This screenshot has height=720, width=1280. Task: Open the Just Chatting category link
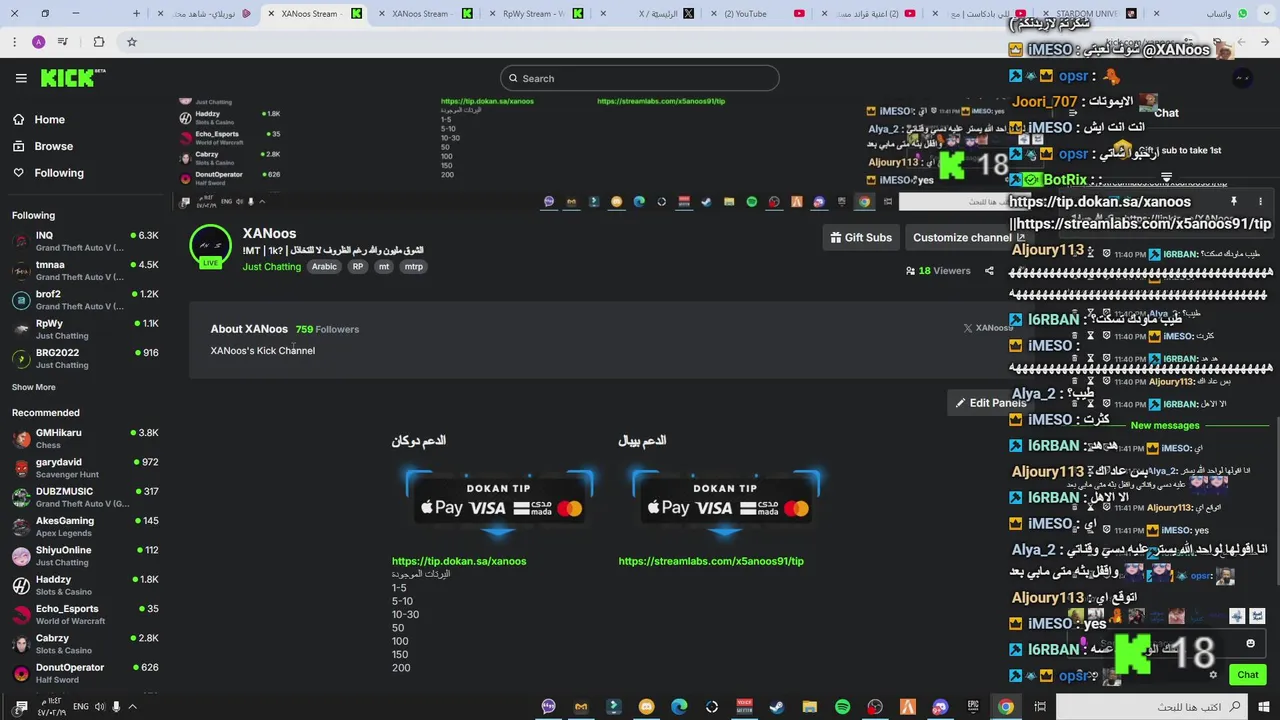[271, 267]
